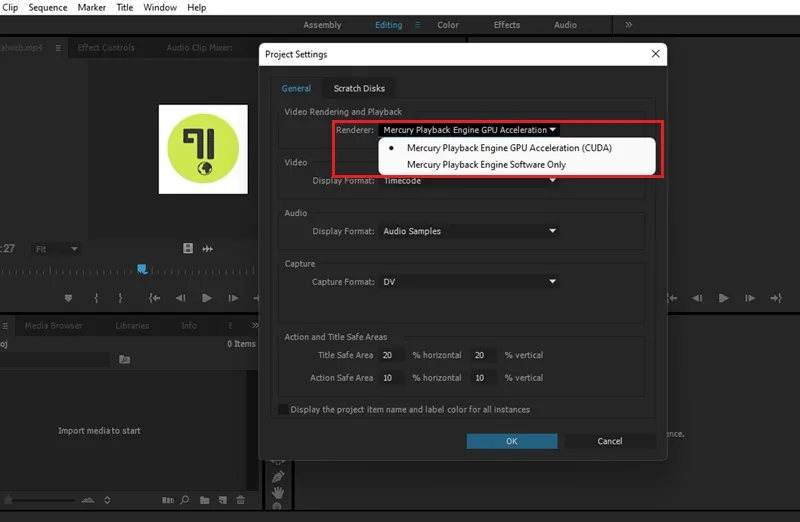Open the Sequence menu
The image size is (800, 522).
pos(47,8)
